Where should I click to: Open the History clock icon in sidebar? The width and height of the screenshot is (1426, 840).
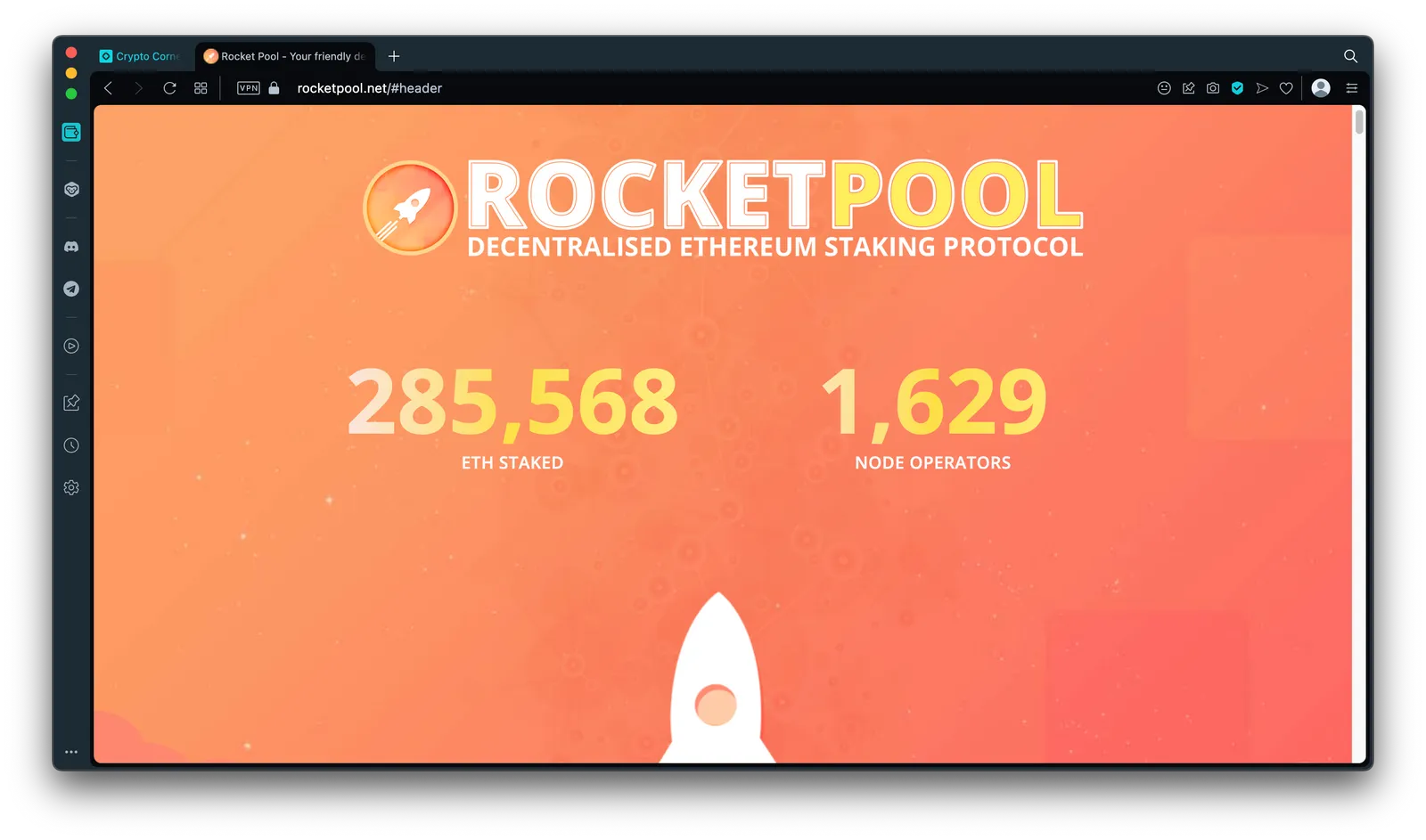click(71, 445)
